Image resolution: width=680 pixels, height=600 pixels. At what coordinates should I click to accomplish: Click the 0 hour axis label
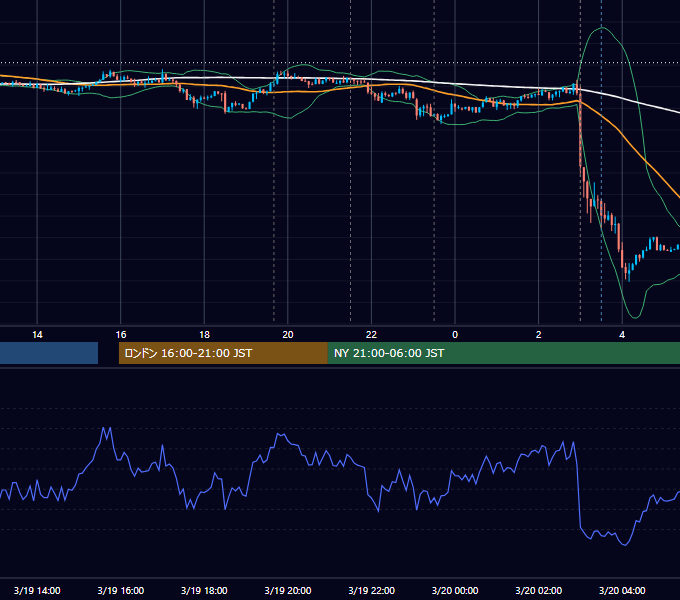[455, 335]
